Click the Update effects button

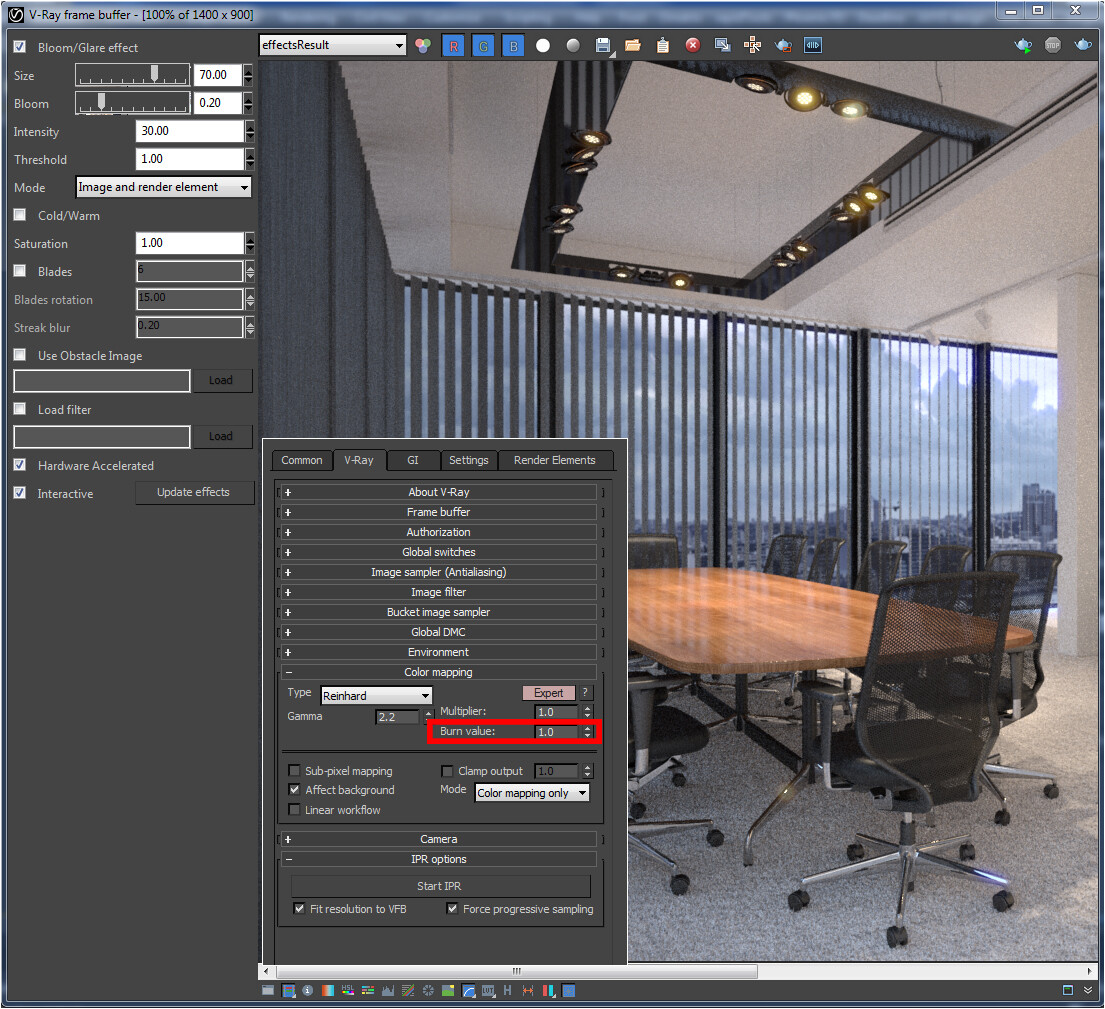point(194,493)
